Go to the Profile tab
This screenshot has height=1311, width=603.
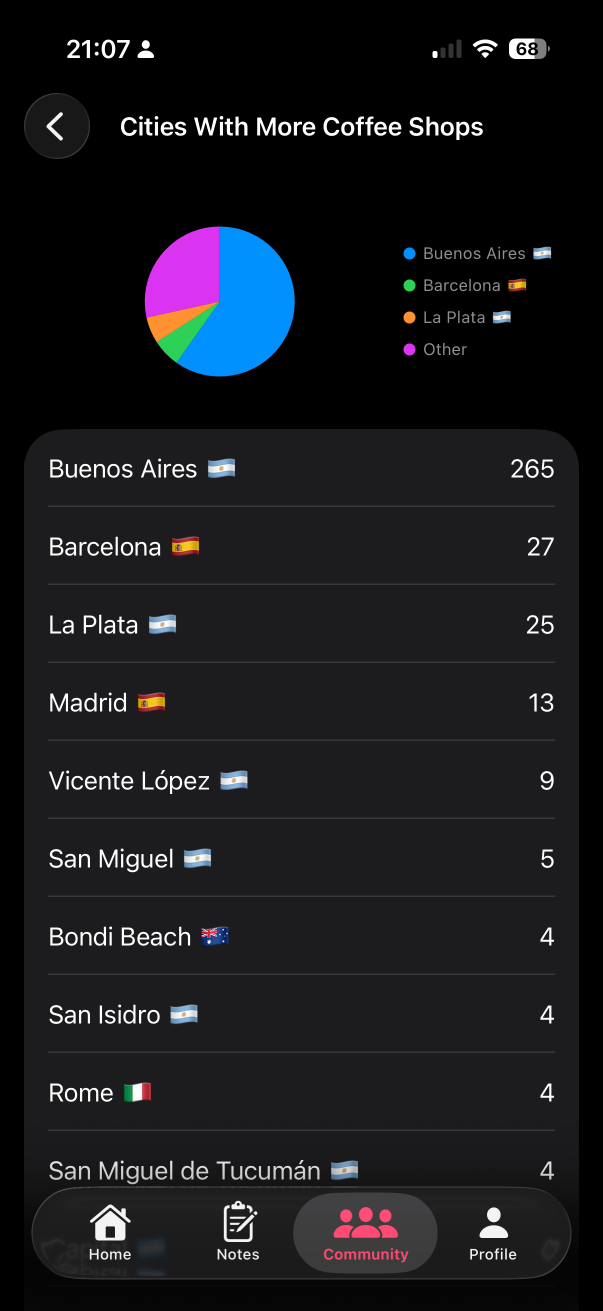pos(493,1233)
